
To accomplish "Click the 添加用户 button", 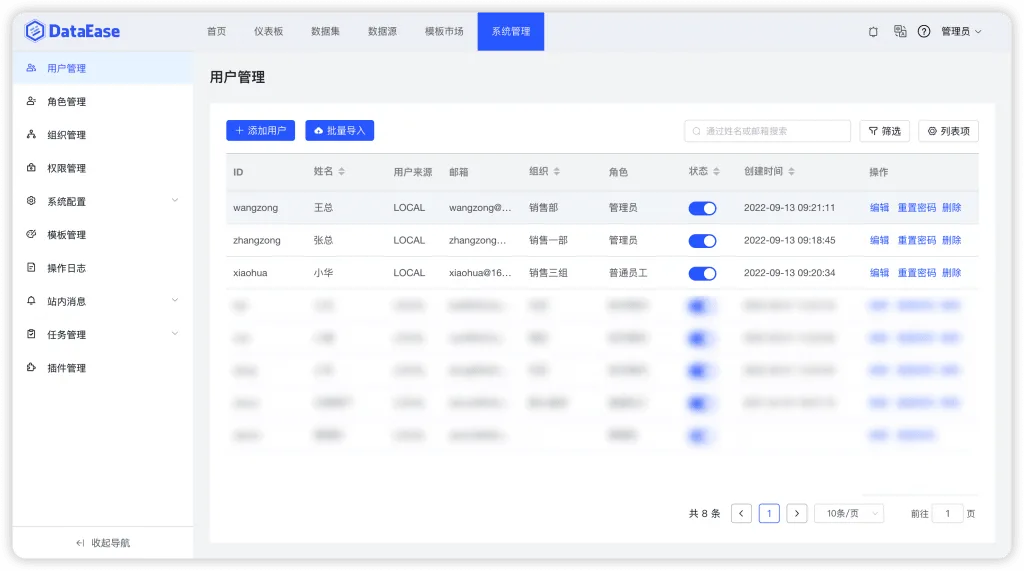I will click(x=261, y=131).
